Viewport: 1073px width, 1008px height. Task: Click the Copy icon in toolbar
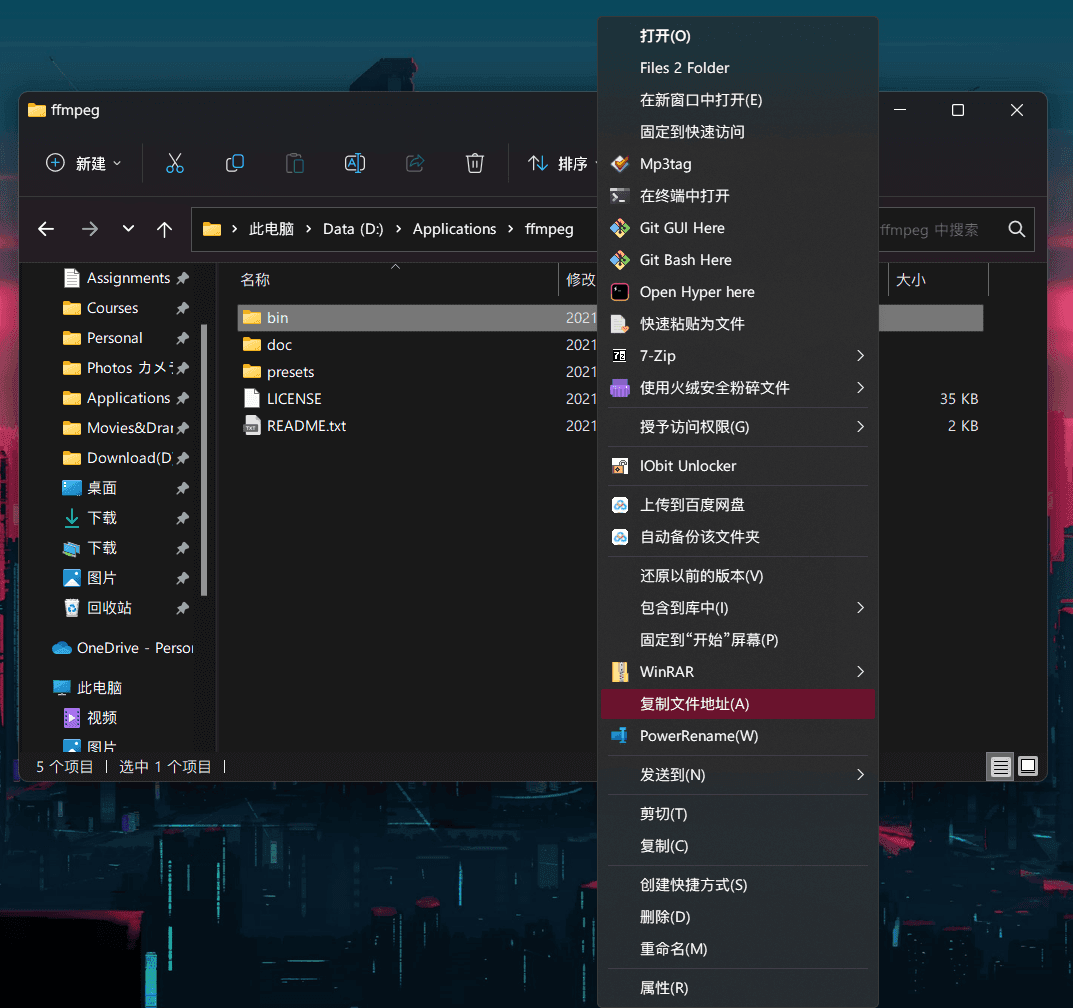235,164
